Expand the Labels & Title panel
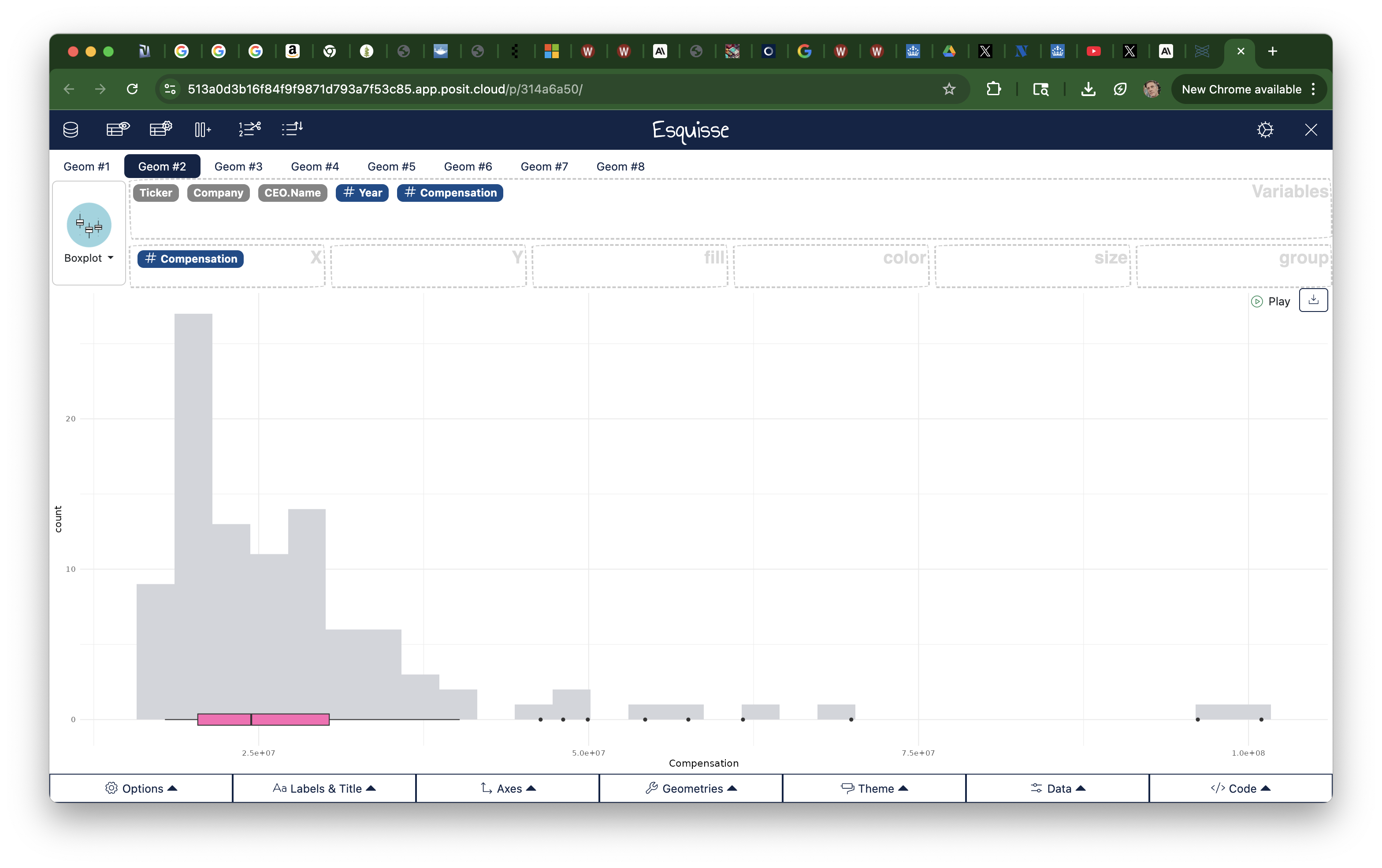1382x868 pixels. coord(324,788)
